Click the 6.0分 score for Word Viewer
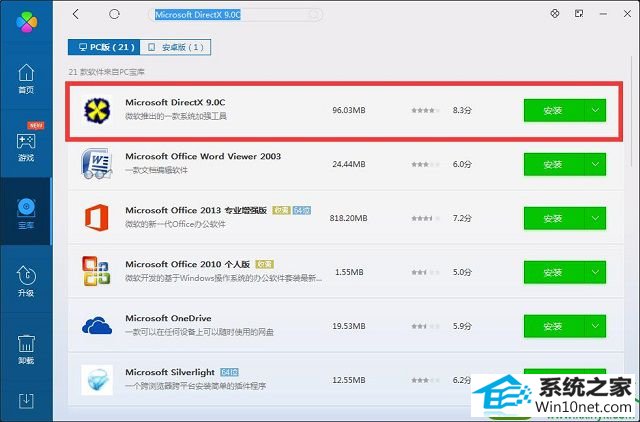The height and width of the screenshot is (422, 640). click(462, 164)
